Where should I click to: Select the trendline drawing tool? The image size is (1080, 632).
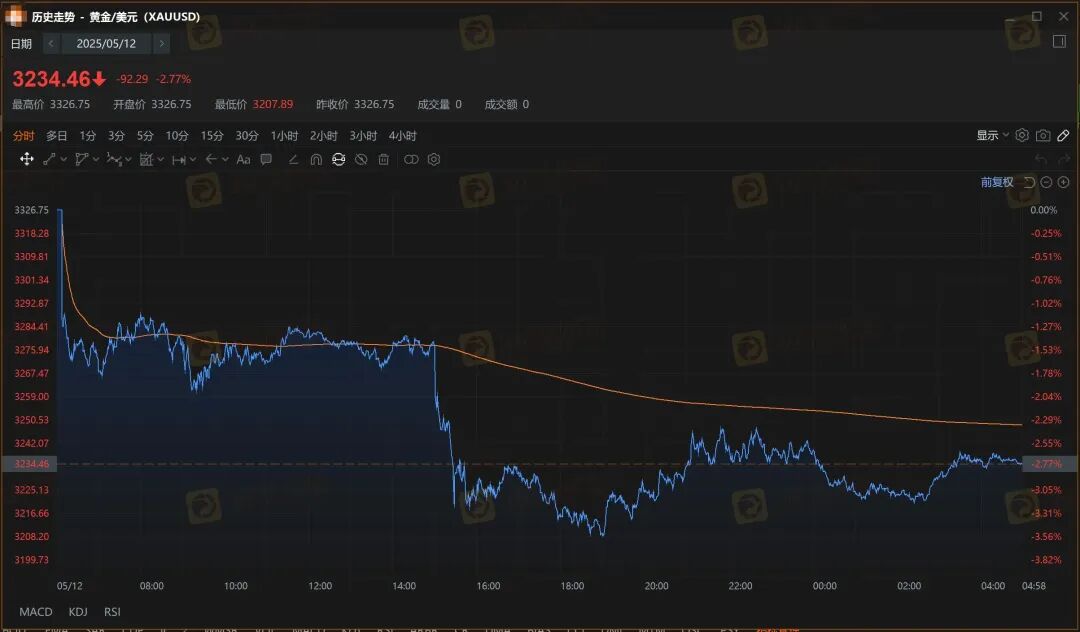coord(48,159)
